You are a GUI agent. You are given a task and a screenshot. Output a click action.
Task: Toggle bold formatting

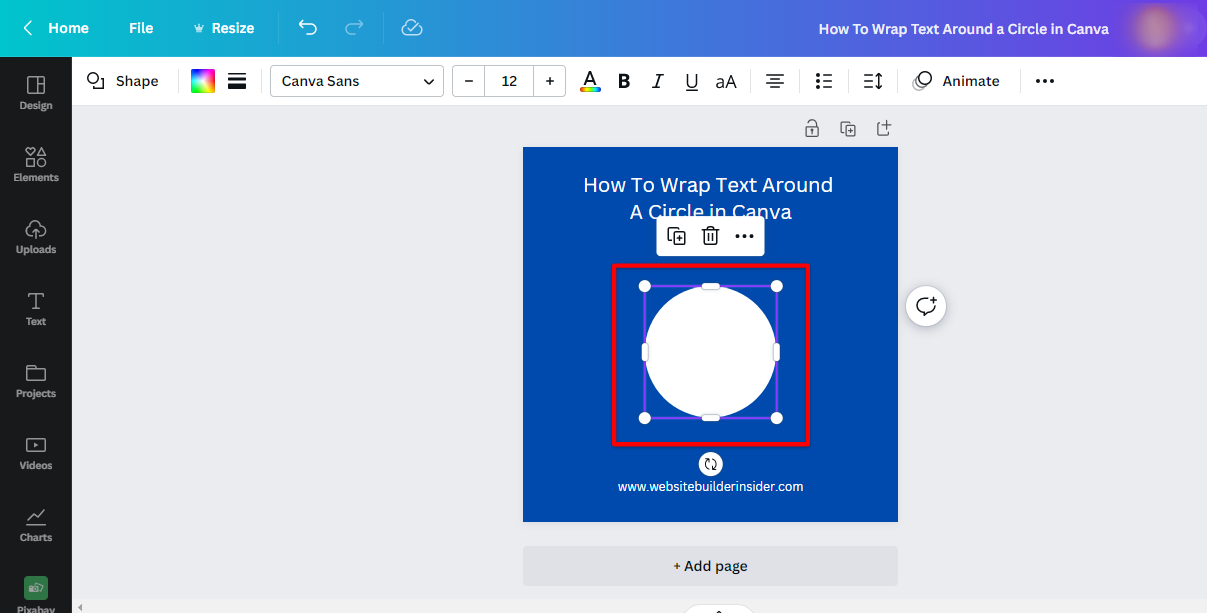[x=624, y=81]
